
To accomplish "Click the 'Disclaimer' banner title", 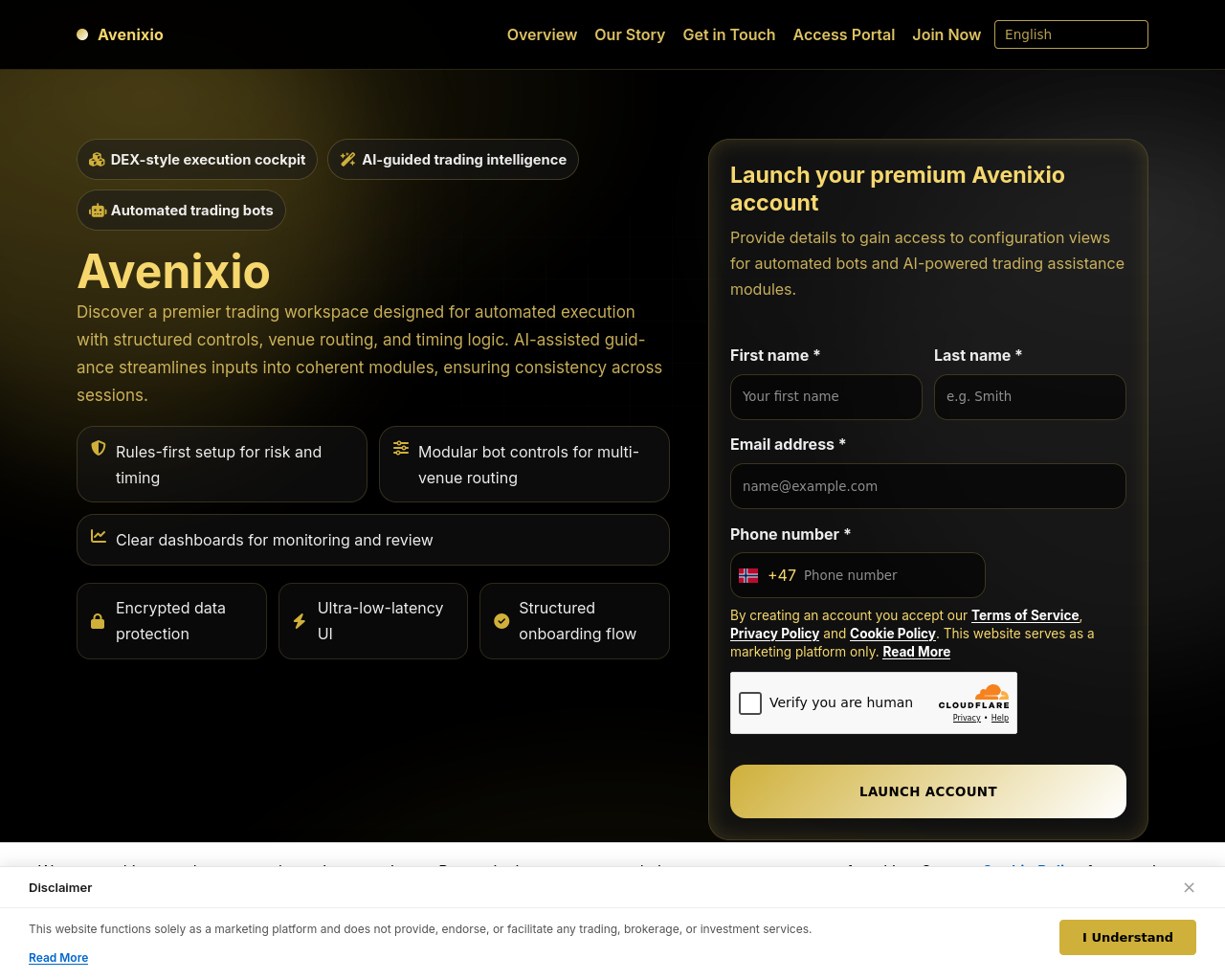I will click(60, 888).
